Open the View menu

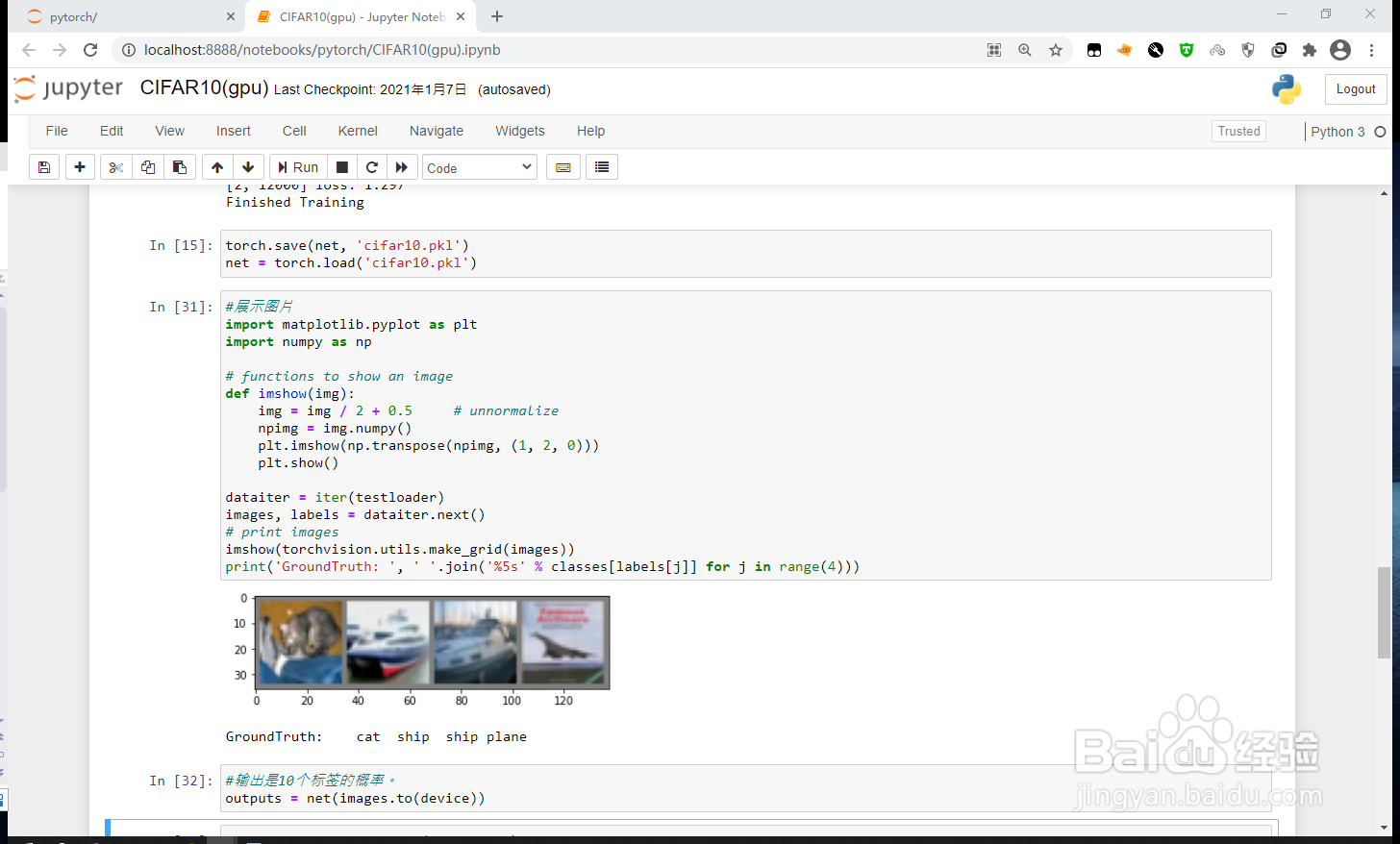coord(170,131)
